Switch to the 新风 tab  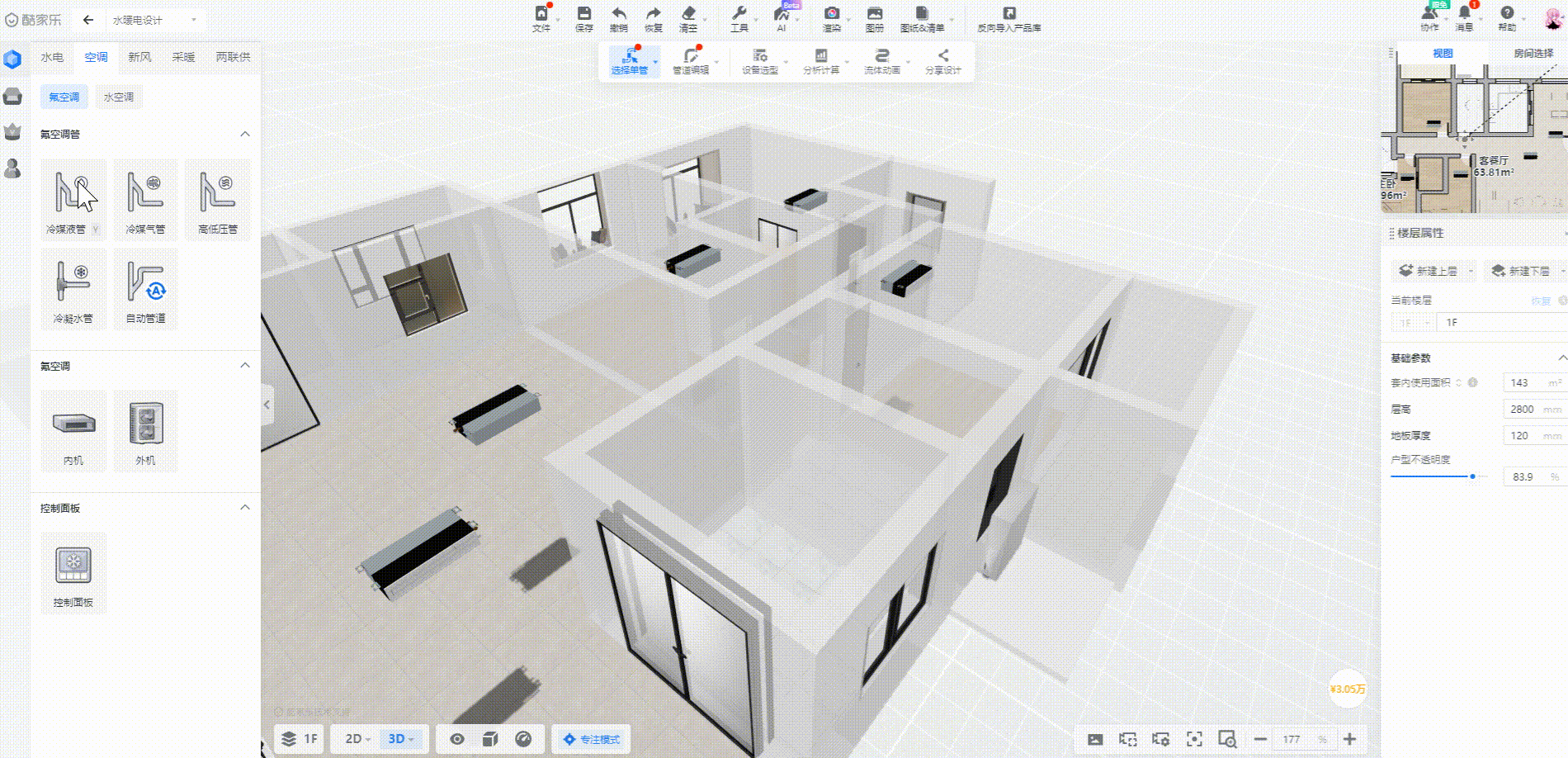pyautogui.click(x=139, y=57)
